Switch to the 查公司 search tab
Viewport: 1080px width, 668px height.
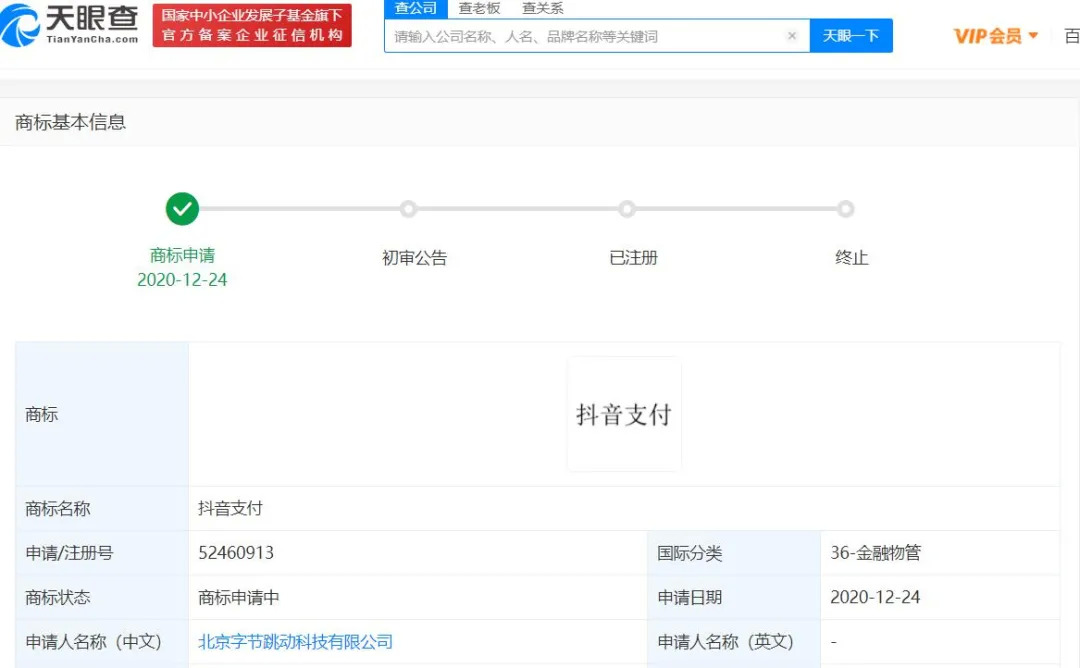415,8
